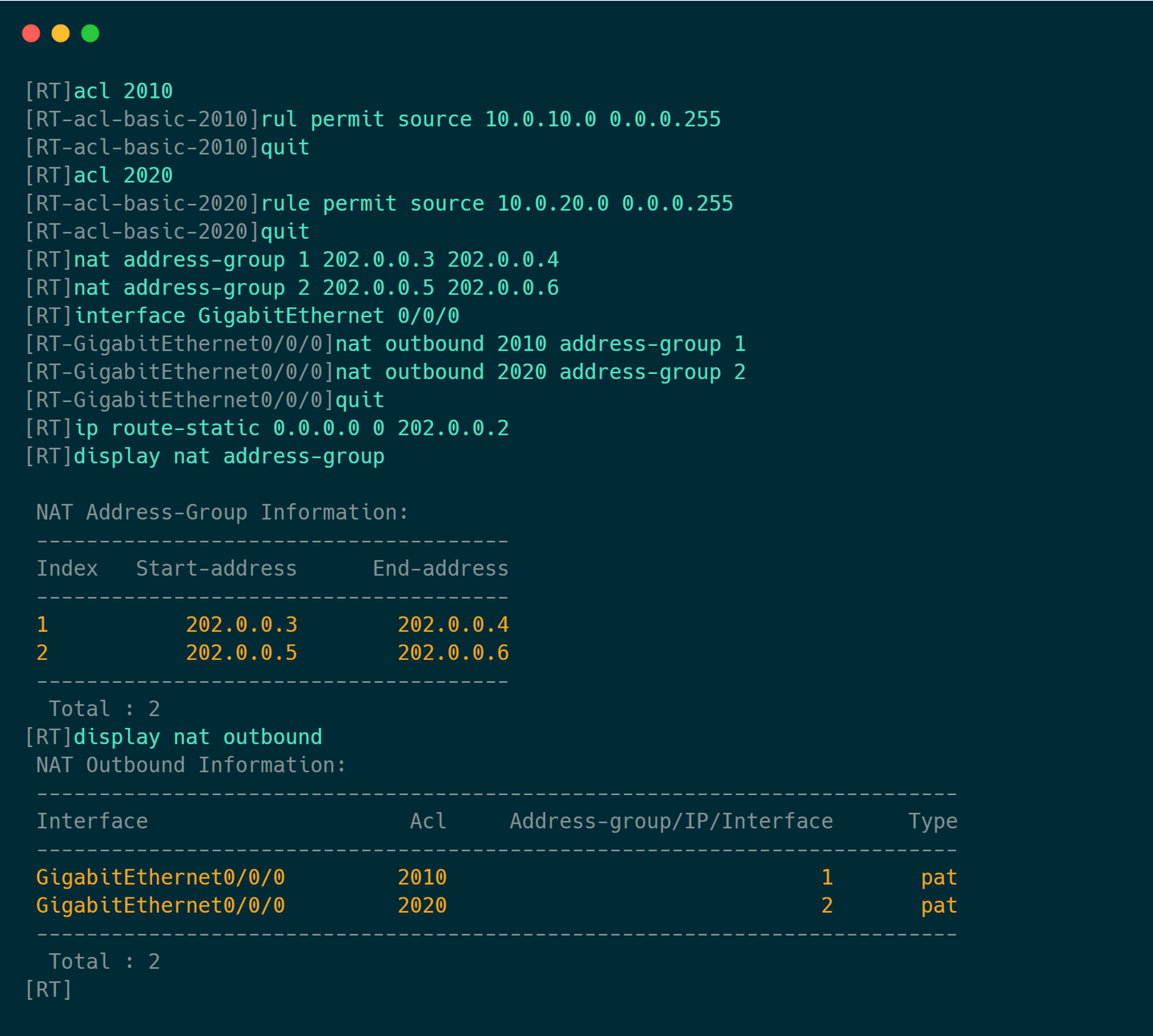The width and height of the screenshot is (1153, 1036).
Task: Click start address 202.0.0.3 in table
Action: 241,624
